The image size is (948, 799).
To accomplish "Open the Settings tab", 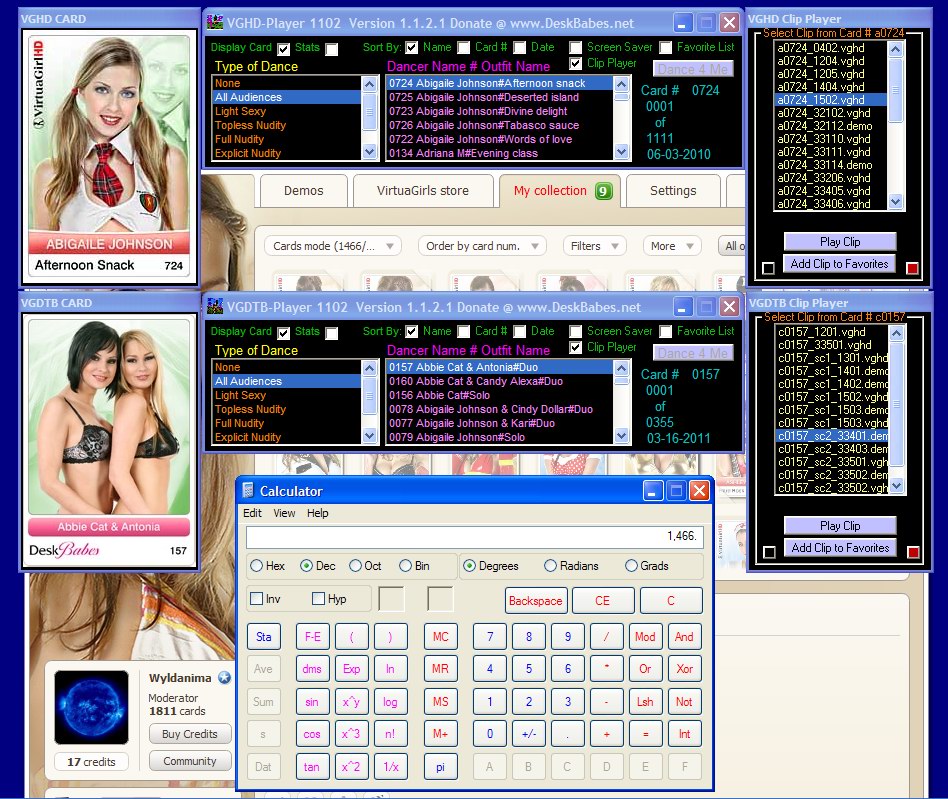I will pos(673,191).
